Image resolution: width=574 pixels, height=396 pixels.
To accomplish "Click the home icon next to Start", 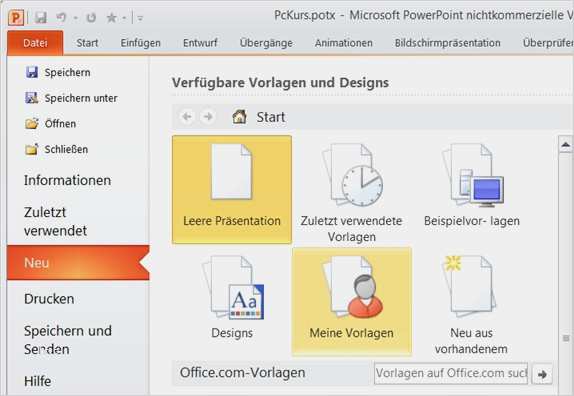I will click(x=239, y=117).
